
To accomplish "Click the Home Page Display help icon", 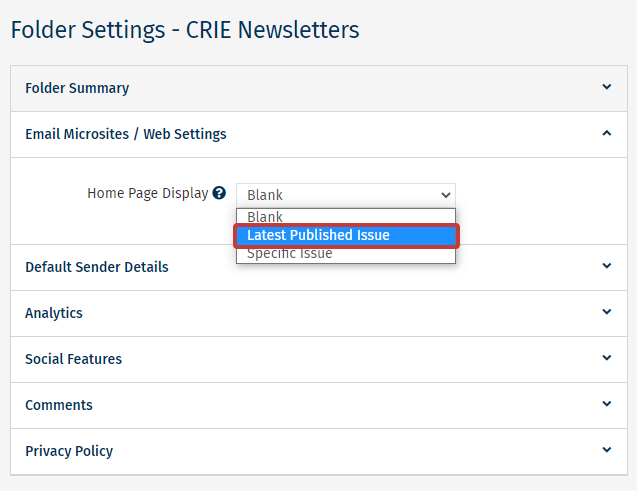I will [x=219, y=194].
